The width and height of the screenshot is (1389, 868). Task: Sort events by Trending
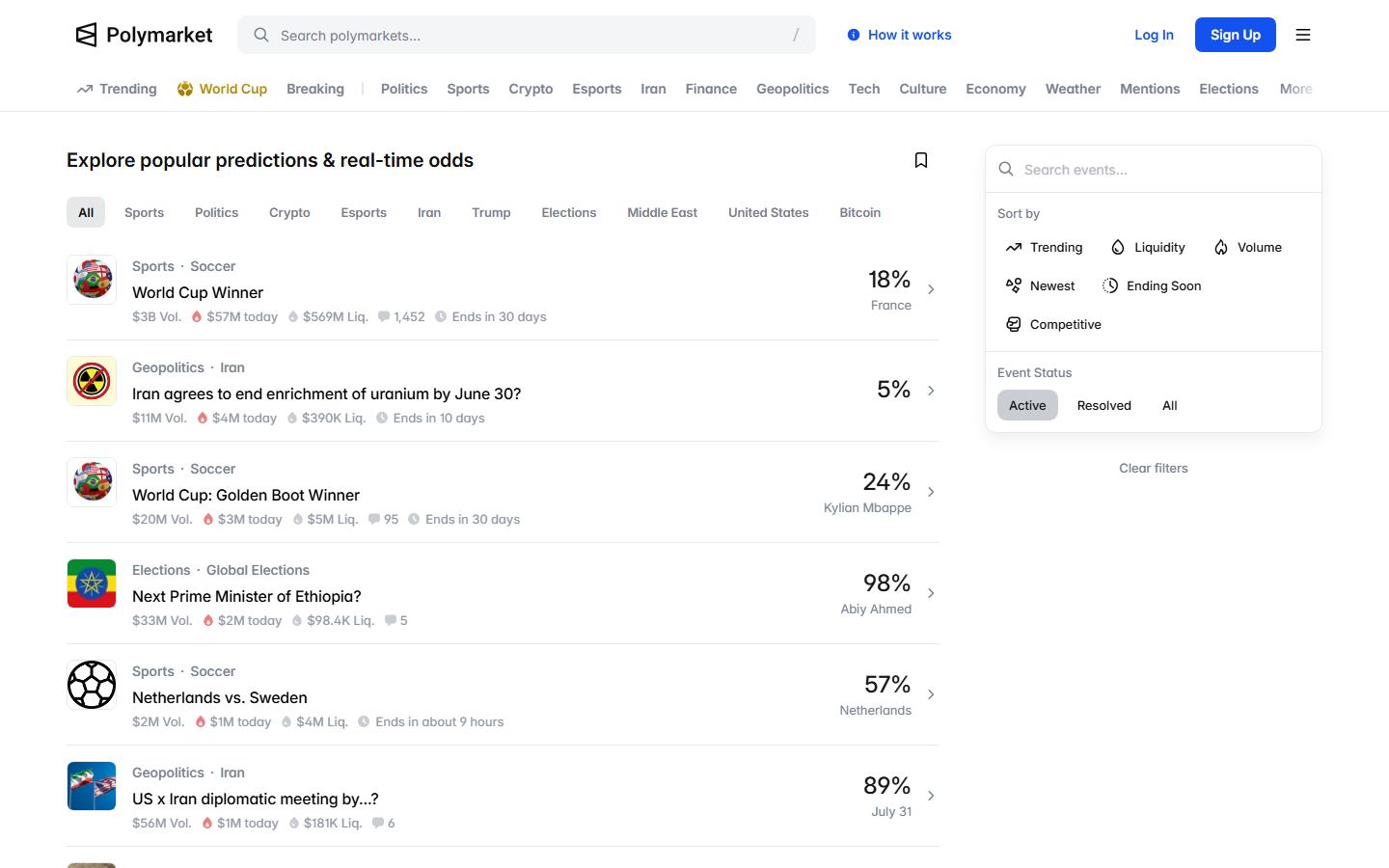click(x=1044, y=247)
